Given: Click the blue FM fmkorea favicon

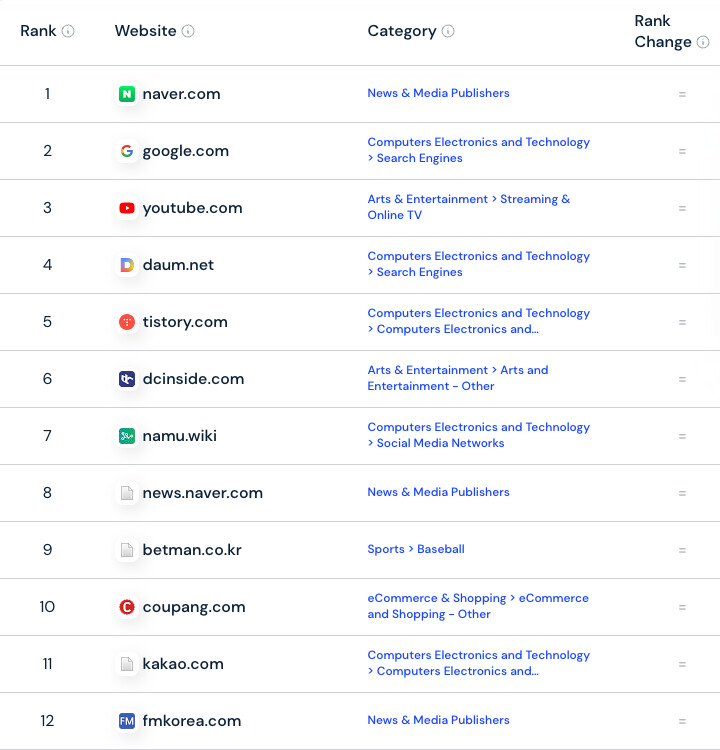Looking at the screenshot, I should 127,721.
